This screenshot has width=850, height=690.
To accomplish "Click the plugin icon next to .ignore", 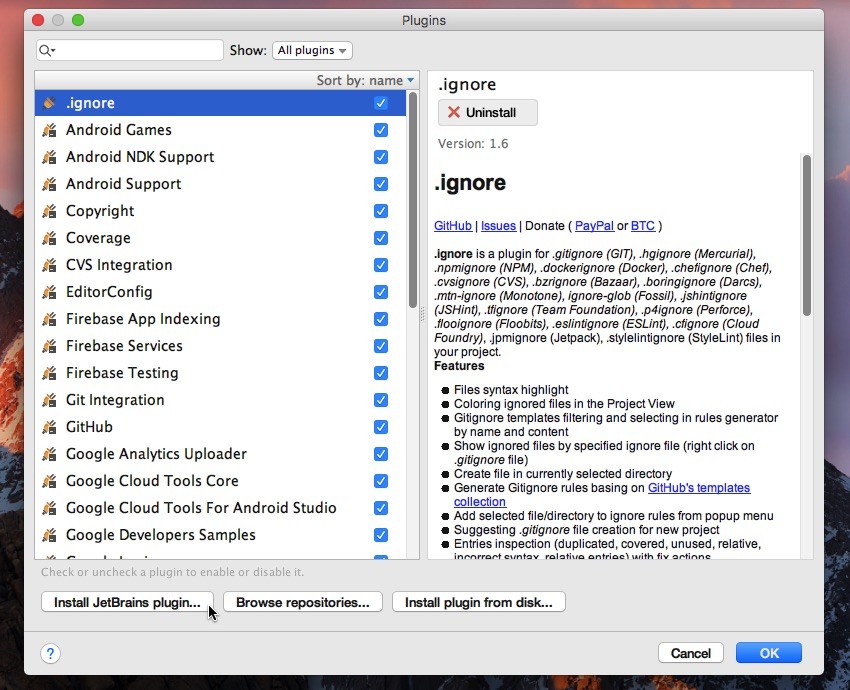I will click(49, 103).
